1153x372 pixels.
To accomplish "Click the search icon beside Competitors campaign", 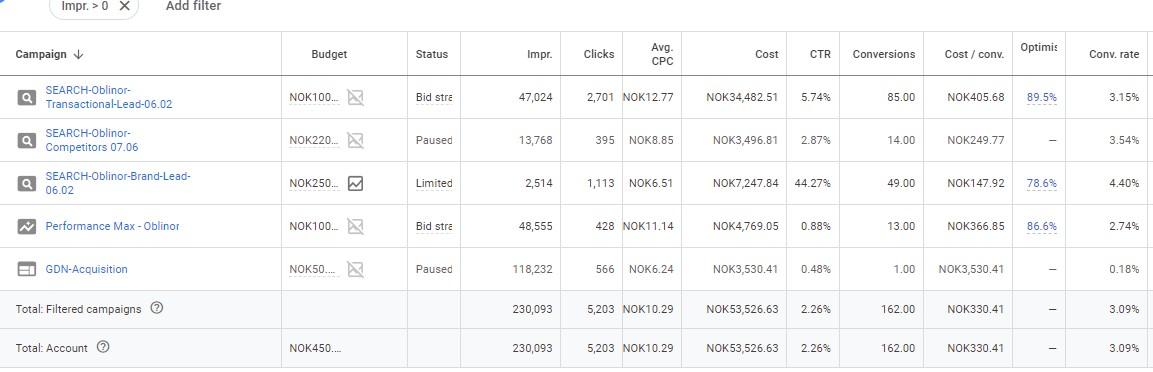I will click(26, 140).
